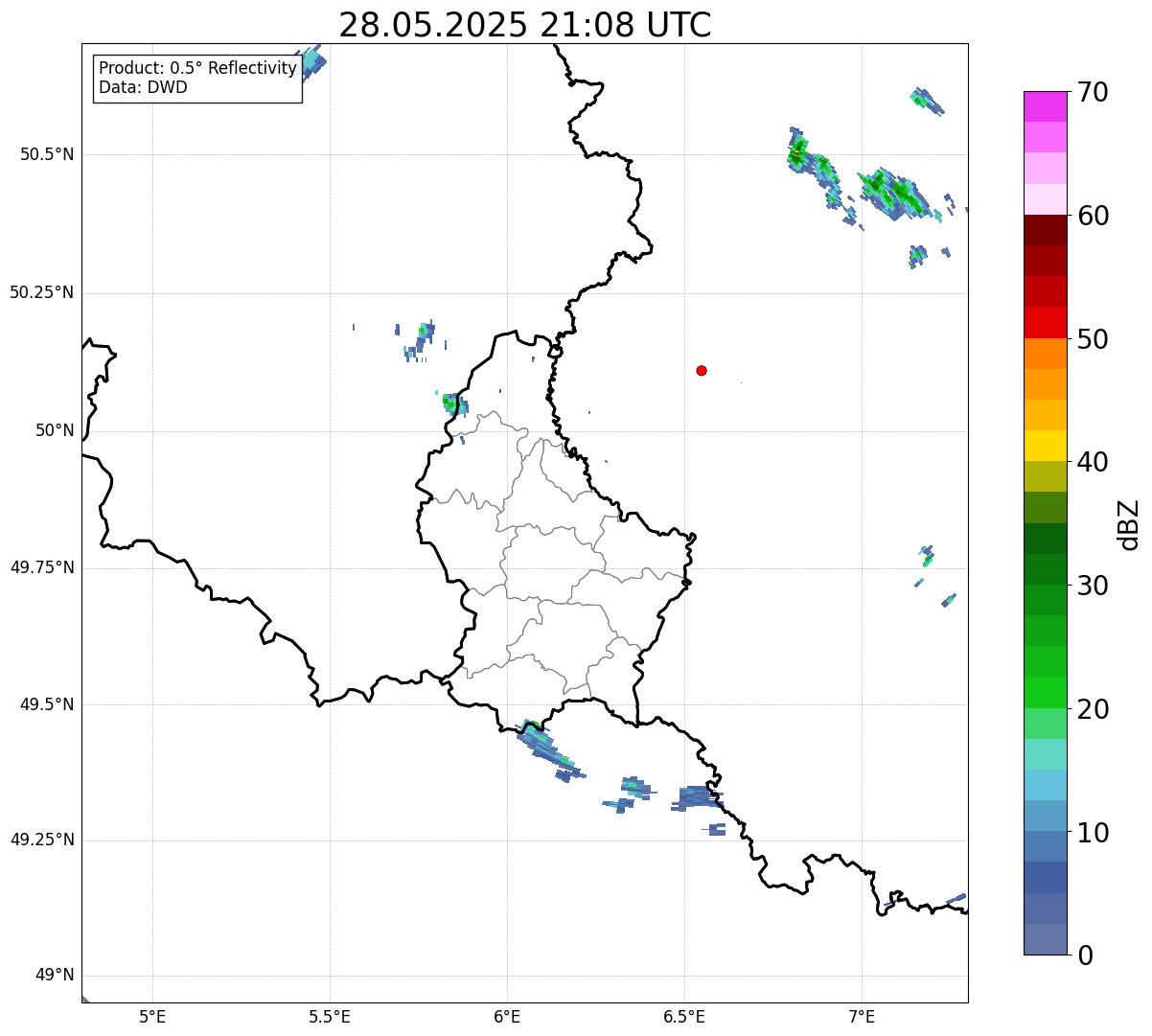Click the 'dBZ' colorbar label
Viewport: 1152px width, 1036px height.
[1129, 523]
